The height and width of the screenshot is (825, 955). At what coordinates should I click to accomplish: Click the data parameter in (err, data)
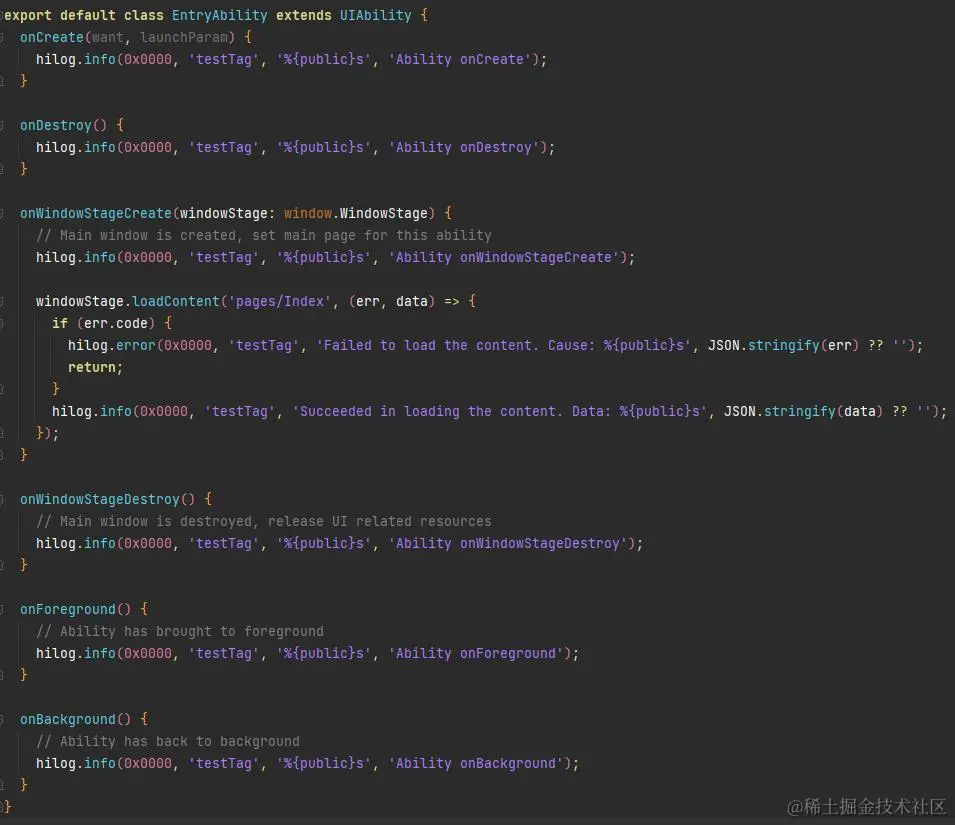click(412, 301)
